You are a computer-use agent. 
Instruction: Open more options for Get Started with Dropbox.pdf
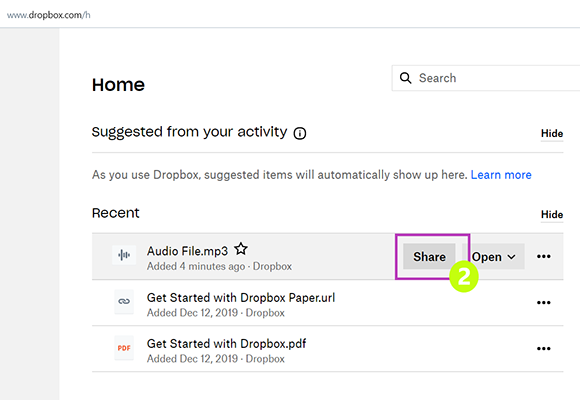click(x=544, y=349)
